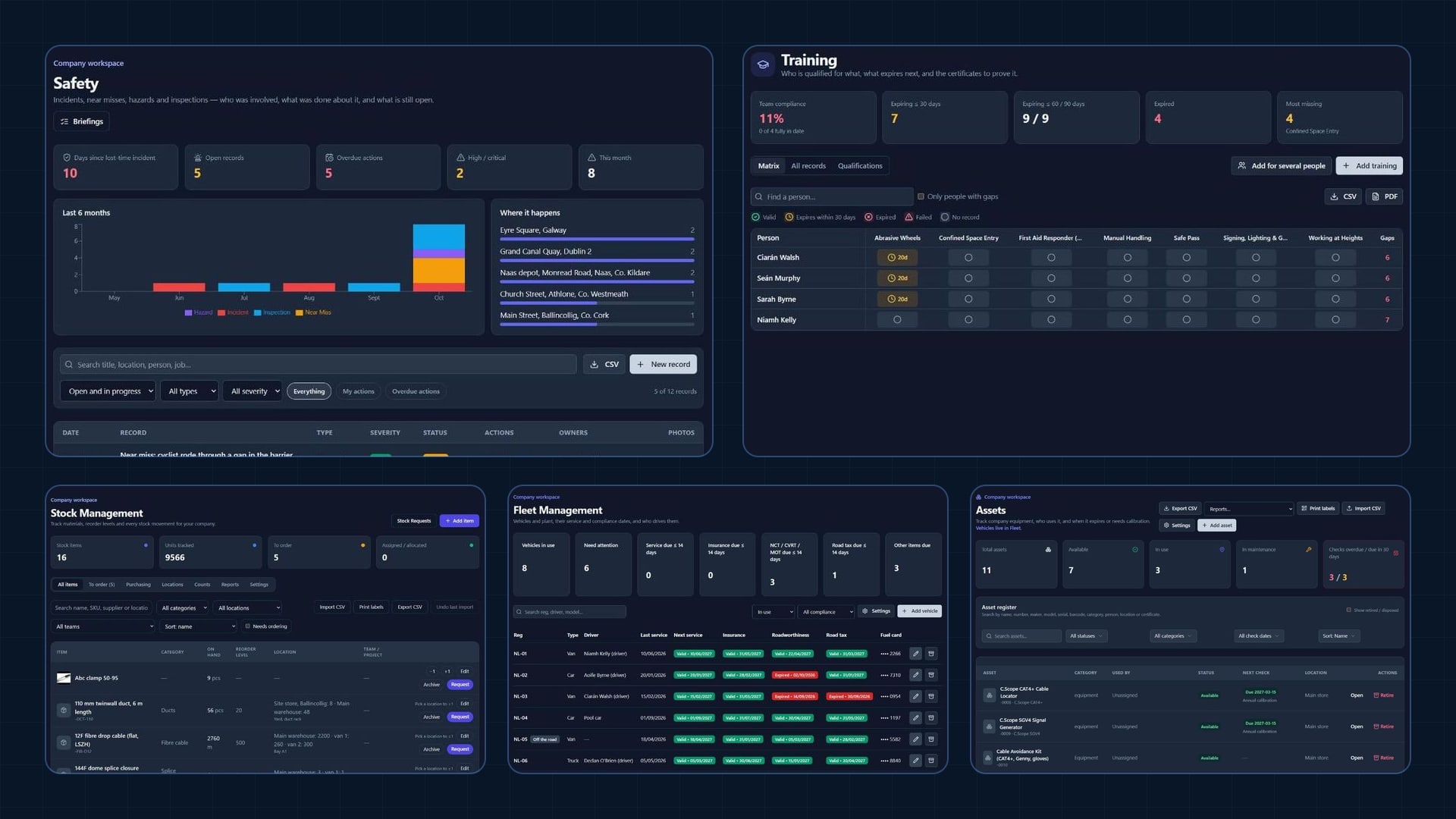This screenshot has width=1456, height=819.
Task: Click the Abrasive Wheels circle for Niamh Kelly
Action: (x=897, y=320)
